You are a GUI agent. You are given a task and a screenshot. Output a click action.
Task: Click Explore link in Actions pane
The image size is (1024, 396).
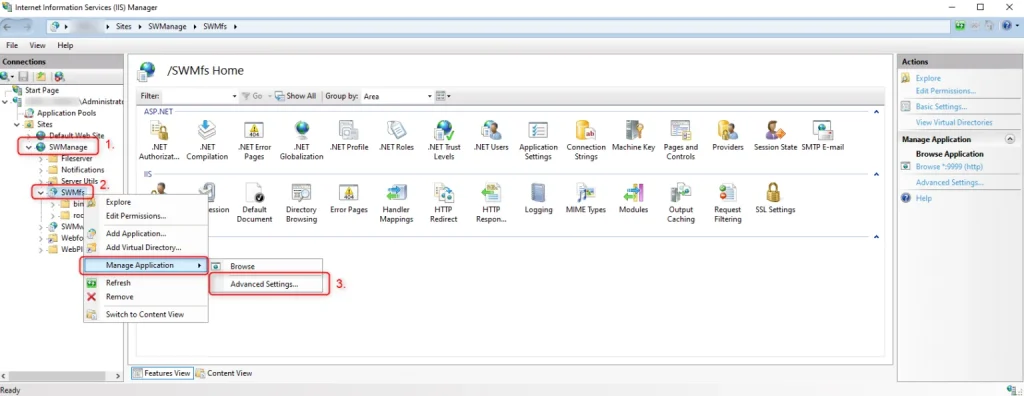pyautogui.click(x=928, y=78)
